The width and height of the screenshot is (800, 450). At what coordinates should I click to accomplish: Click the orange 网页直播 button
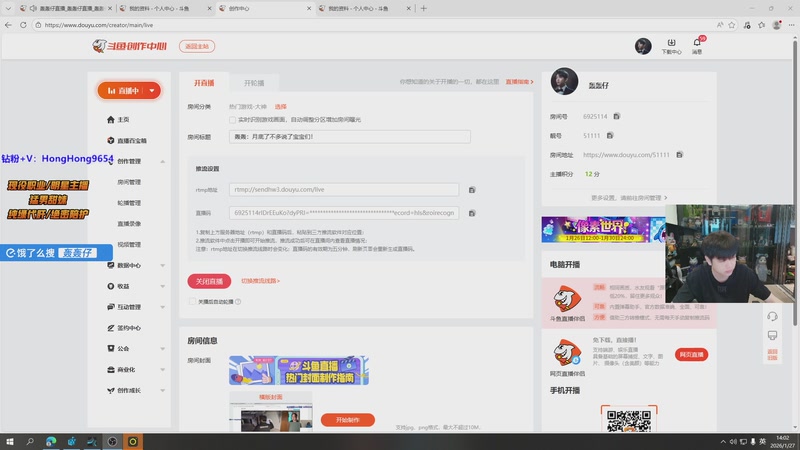(692, 354)
